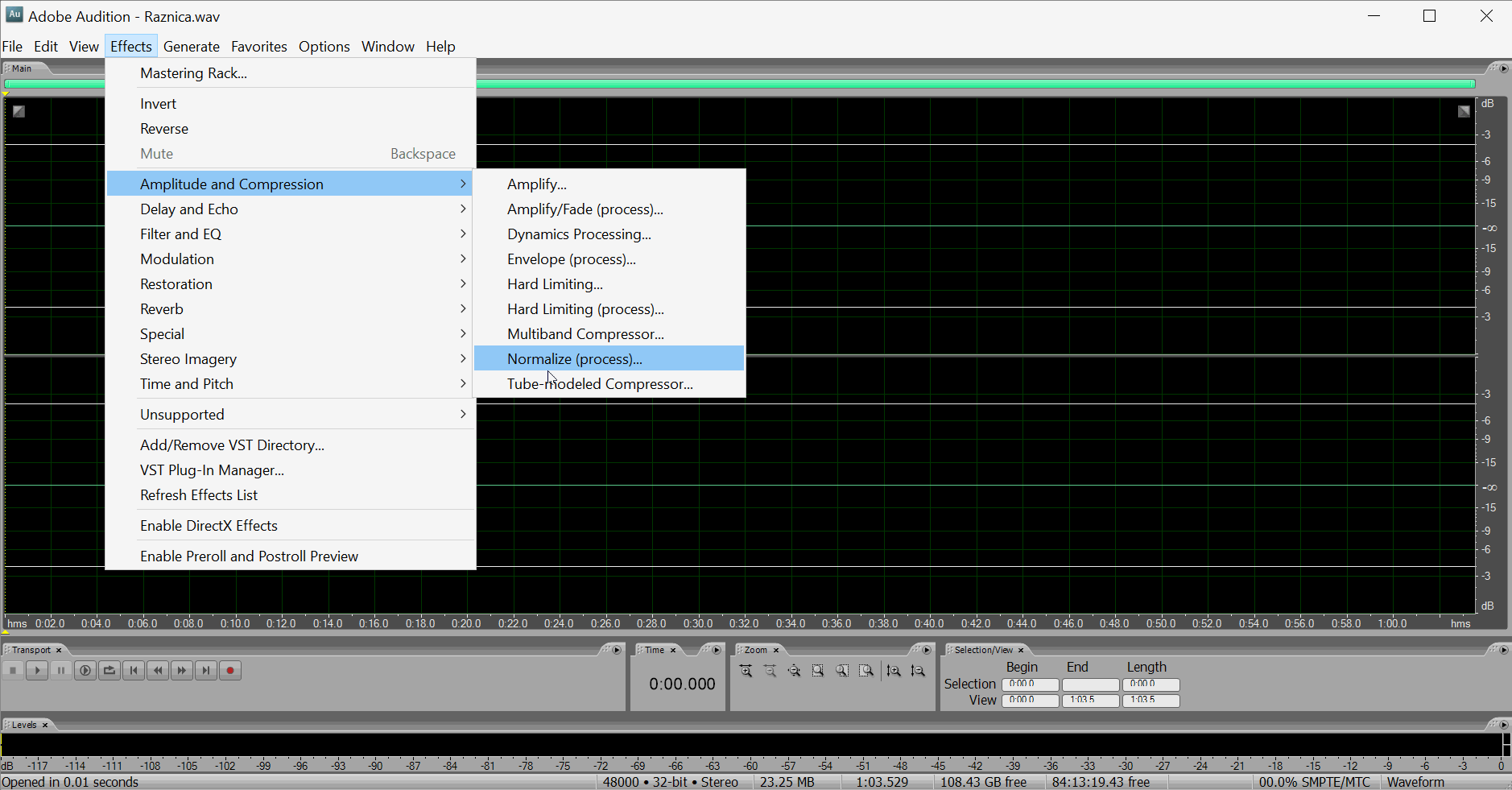
Task: Open Time panel options menu arrow
Action: point(717,650)
